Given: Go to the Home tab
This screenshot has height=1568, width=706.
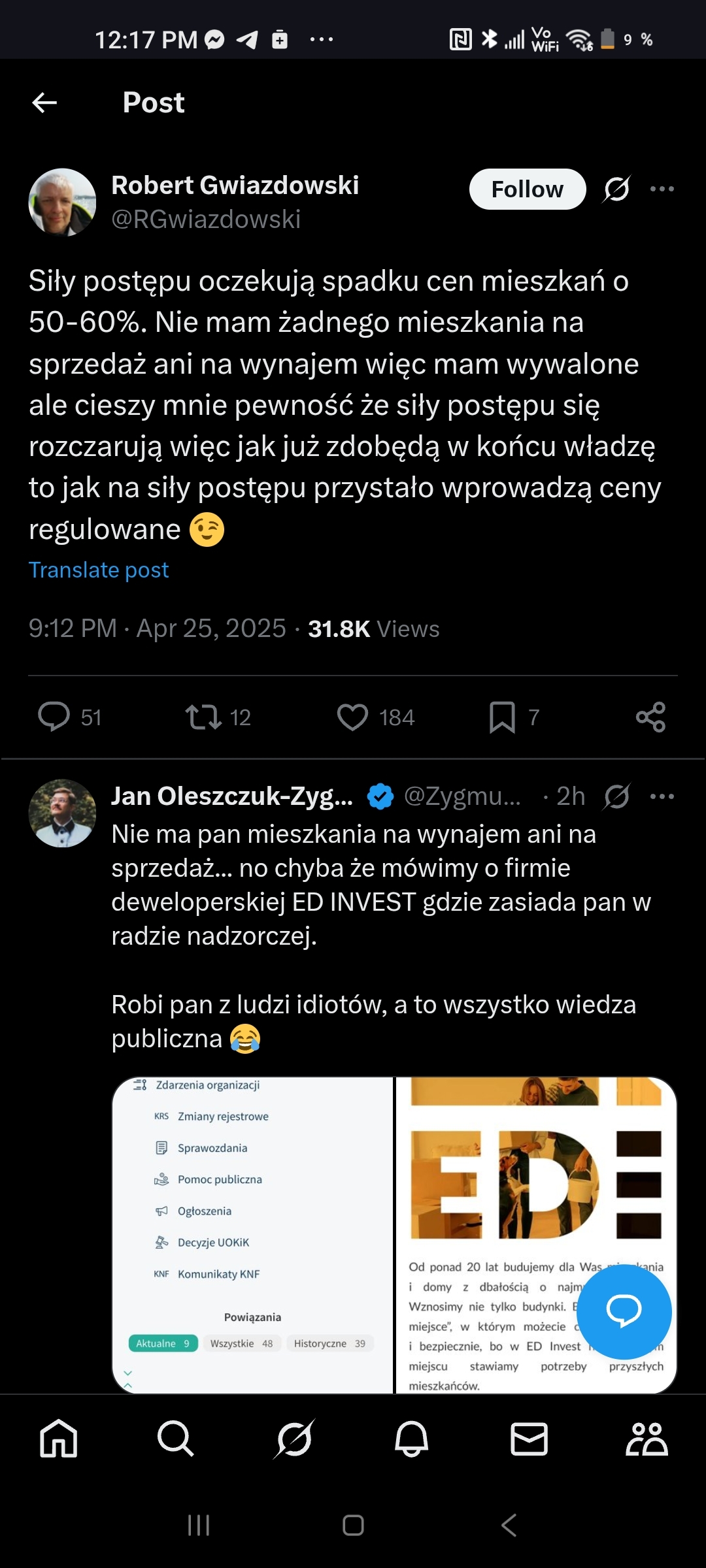Looking at the screenshot, I should pos(59,1439).
